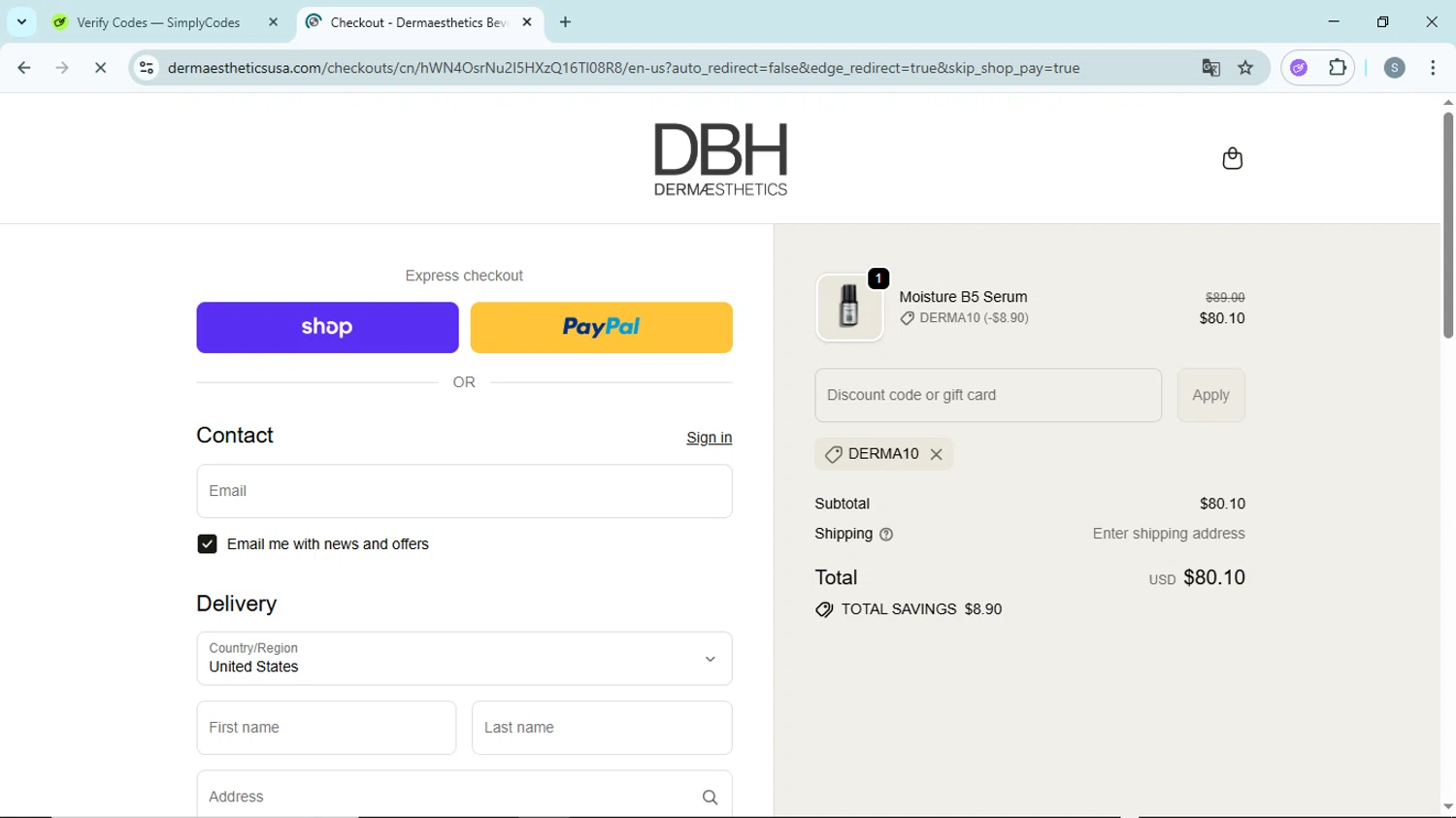The height and width of the screenshot is (818, 1456).
Task: Click the TOTAL SAVINGS $8.90 text
Action: point(921,609)
